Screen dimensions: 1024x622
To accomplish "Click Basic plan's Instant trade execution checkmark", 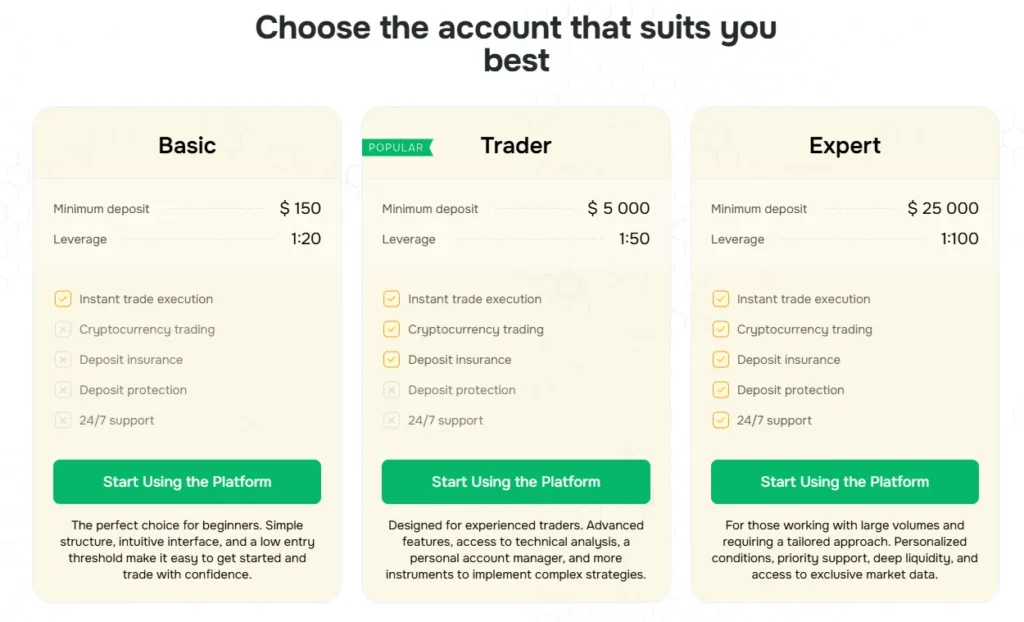I will (x=63, y=299).
